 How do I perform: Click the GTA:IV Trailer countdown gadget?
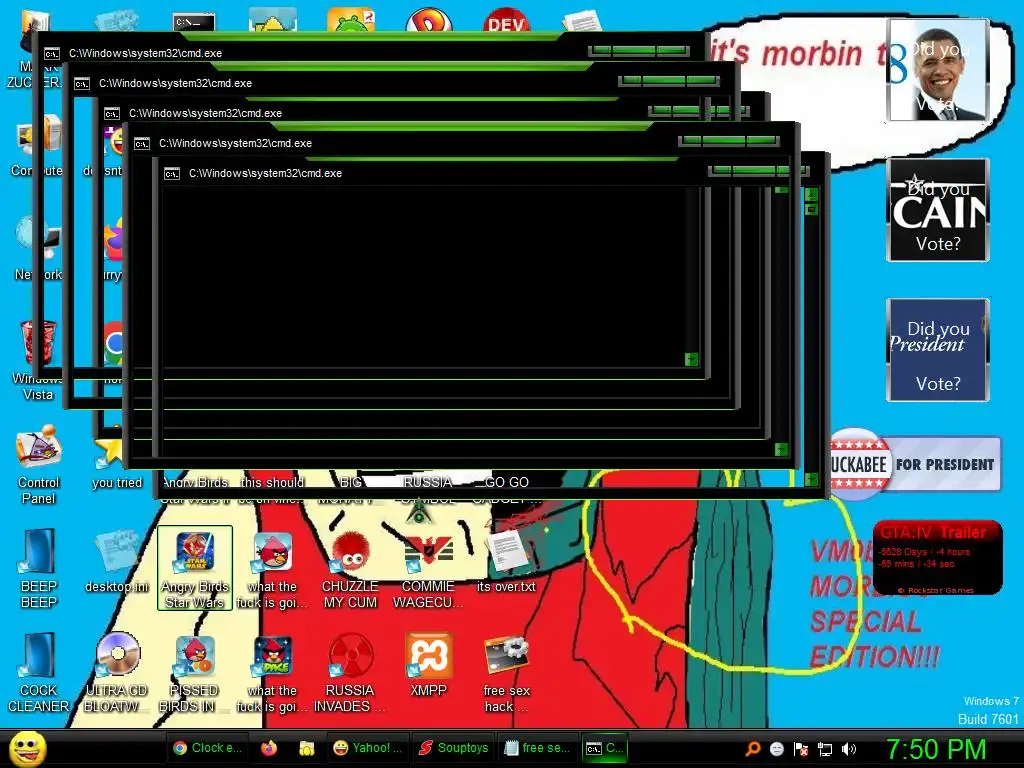pos(938,557)
